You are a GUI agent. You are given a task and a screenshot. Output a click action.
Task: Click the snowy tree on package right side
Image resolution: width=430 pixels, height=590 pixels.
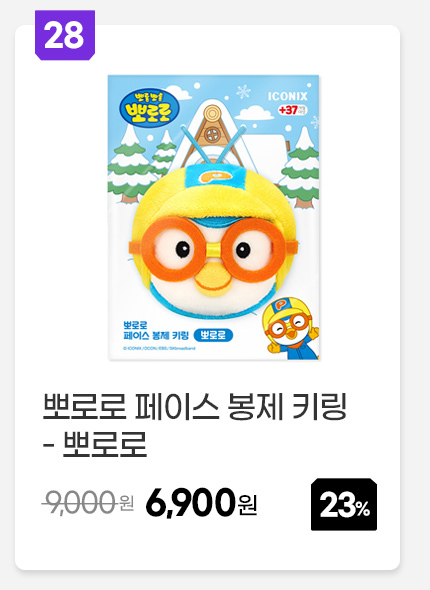300,168
